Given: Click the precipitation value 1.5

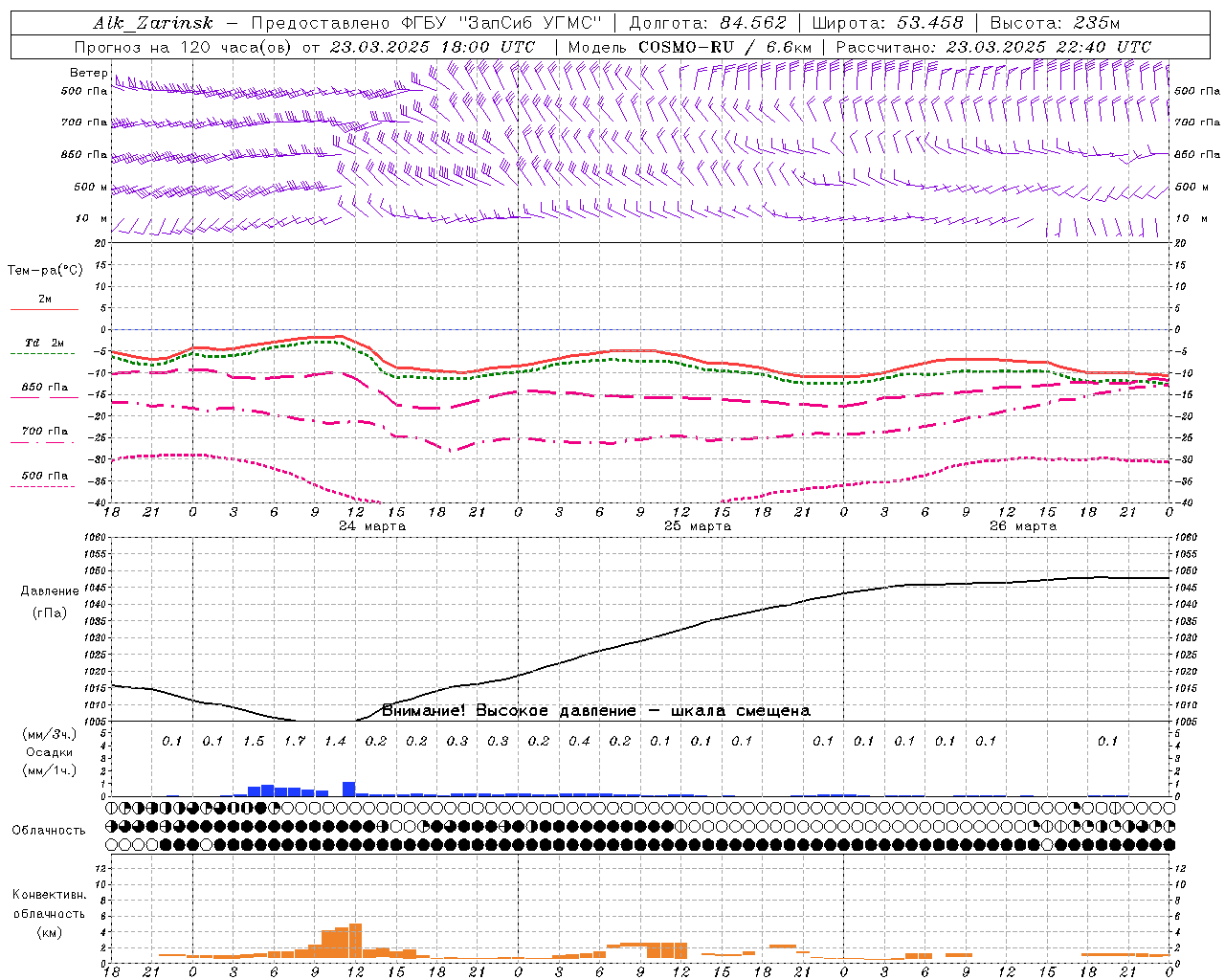Looking at the screenshot, I should point(254,742).
